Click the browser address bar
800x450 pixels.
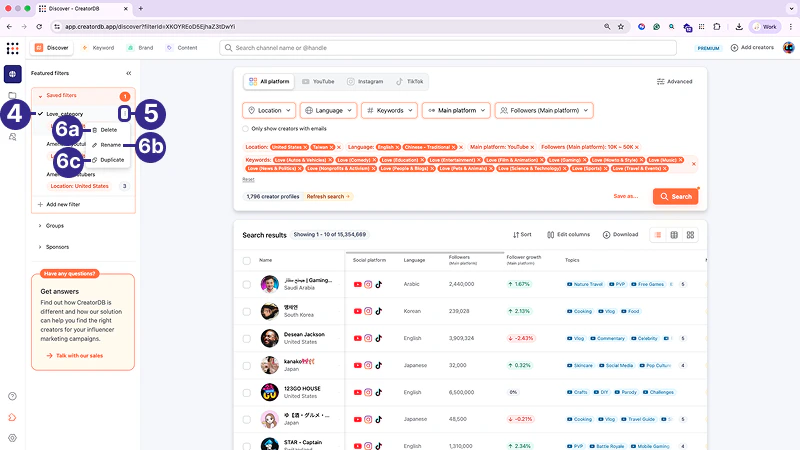point(327,27)
